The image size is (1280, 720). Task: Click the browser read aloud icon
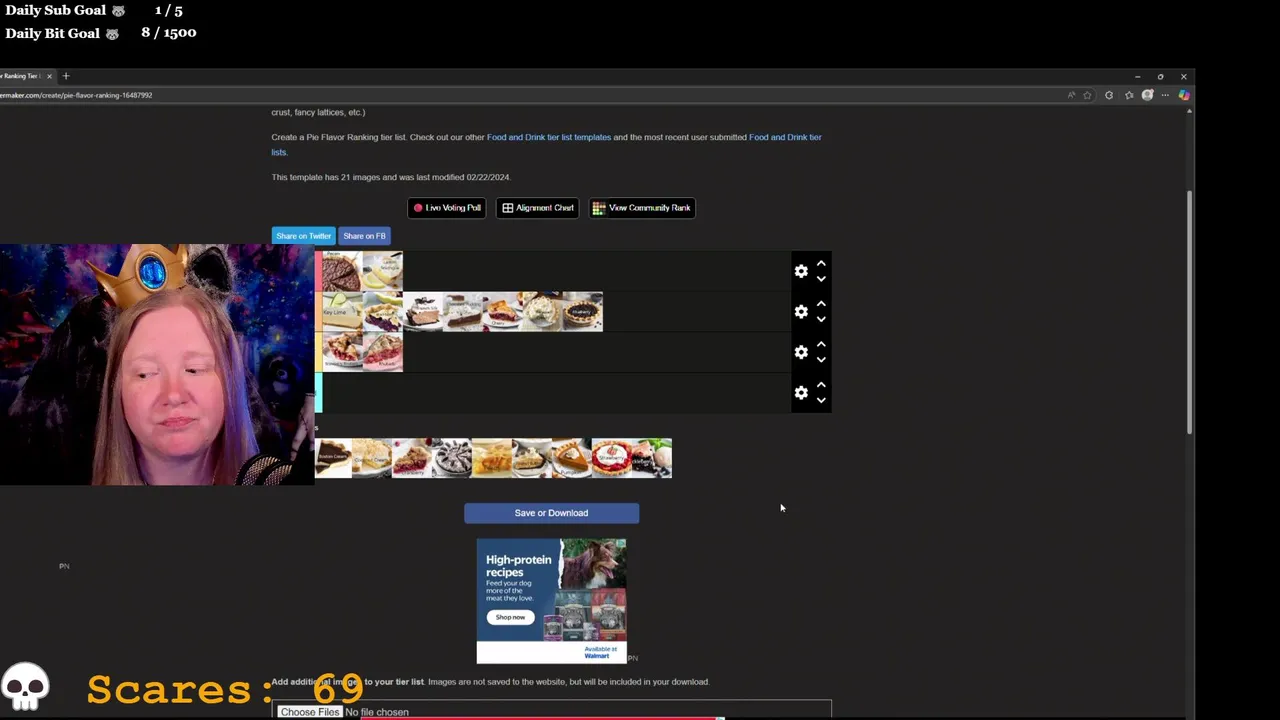(1071, 95)
